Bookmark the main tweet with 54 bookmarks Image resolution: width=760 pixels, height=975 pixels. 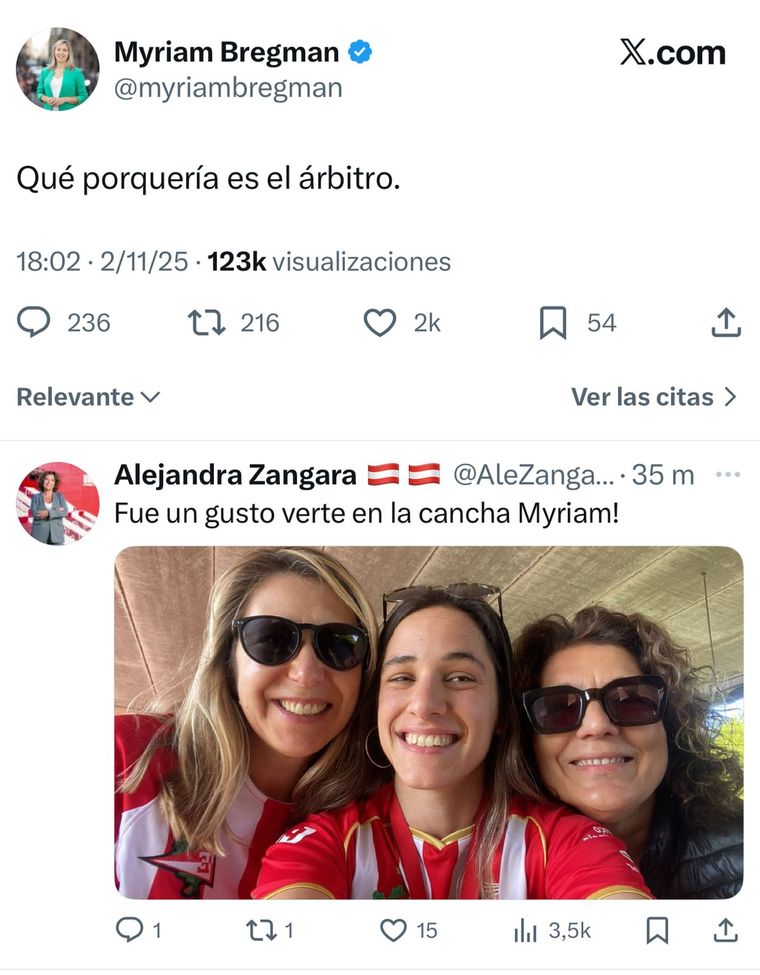point(552,323)
